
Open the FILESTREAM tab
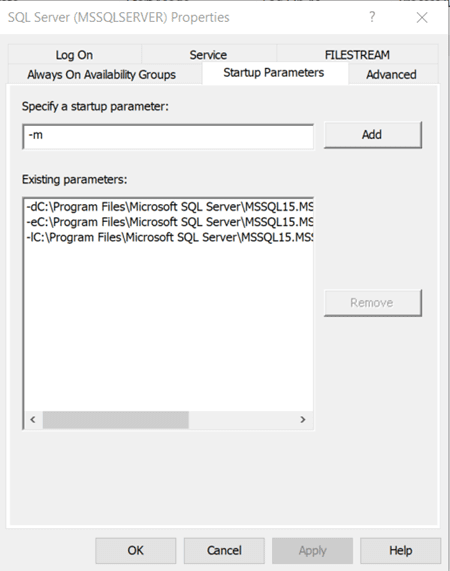357,55
